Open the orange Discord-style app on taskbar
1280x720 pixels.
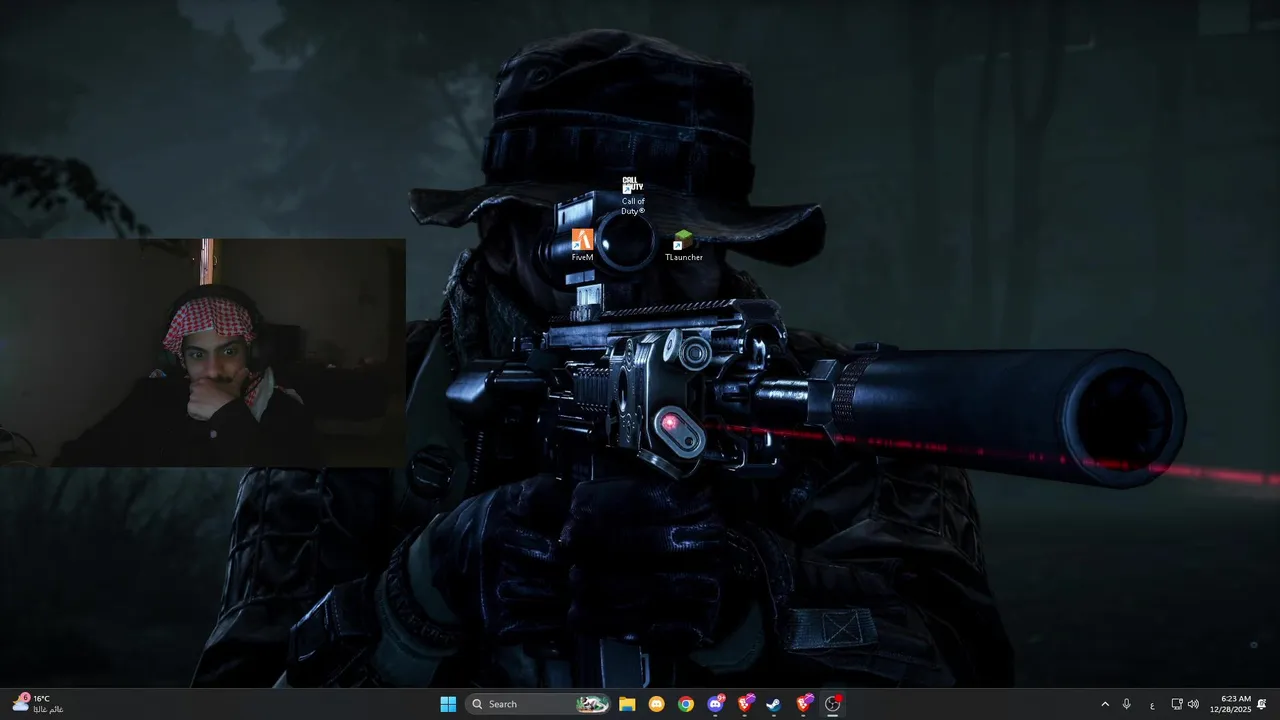tap(656, 704)
